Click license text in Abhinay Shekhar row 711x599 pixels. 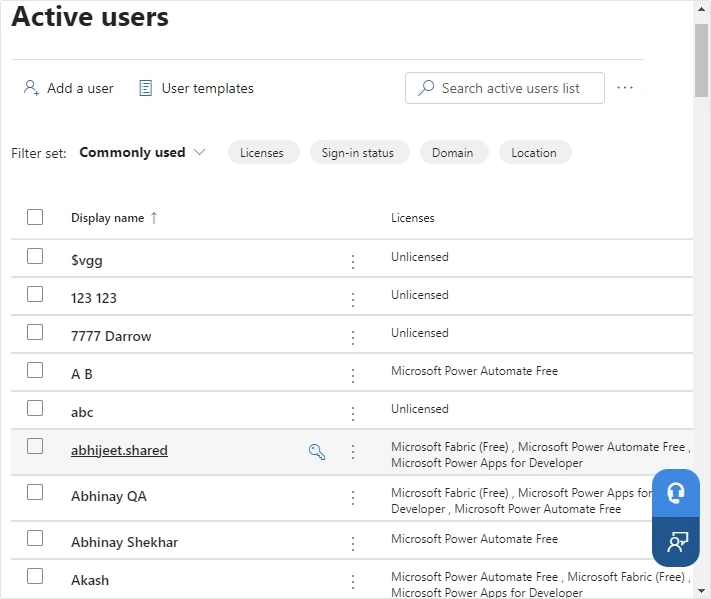pos(474,539)
